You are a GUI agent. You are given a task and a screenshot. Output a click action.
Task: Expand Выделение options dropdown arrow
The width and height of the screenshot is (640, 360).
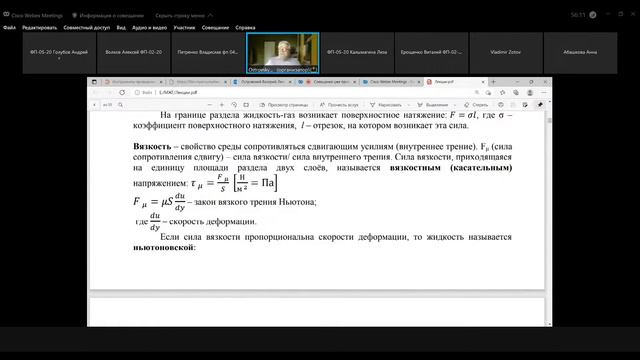(455, 105)
